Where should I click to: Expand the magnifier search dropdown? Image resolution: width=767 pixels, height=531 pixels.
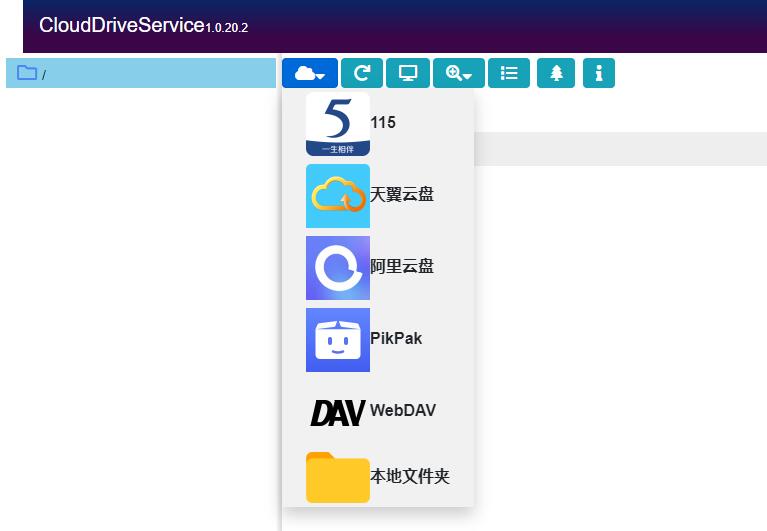(459, 73)
